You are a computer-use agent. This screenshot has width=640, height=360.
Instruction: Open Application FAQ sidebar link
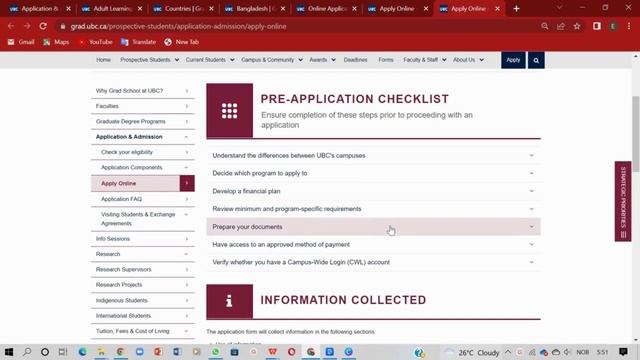142,199
